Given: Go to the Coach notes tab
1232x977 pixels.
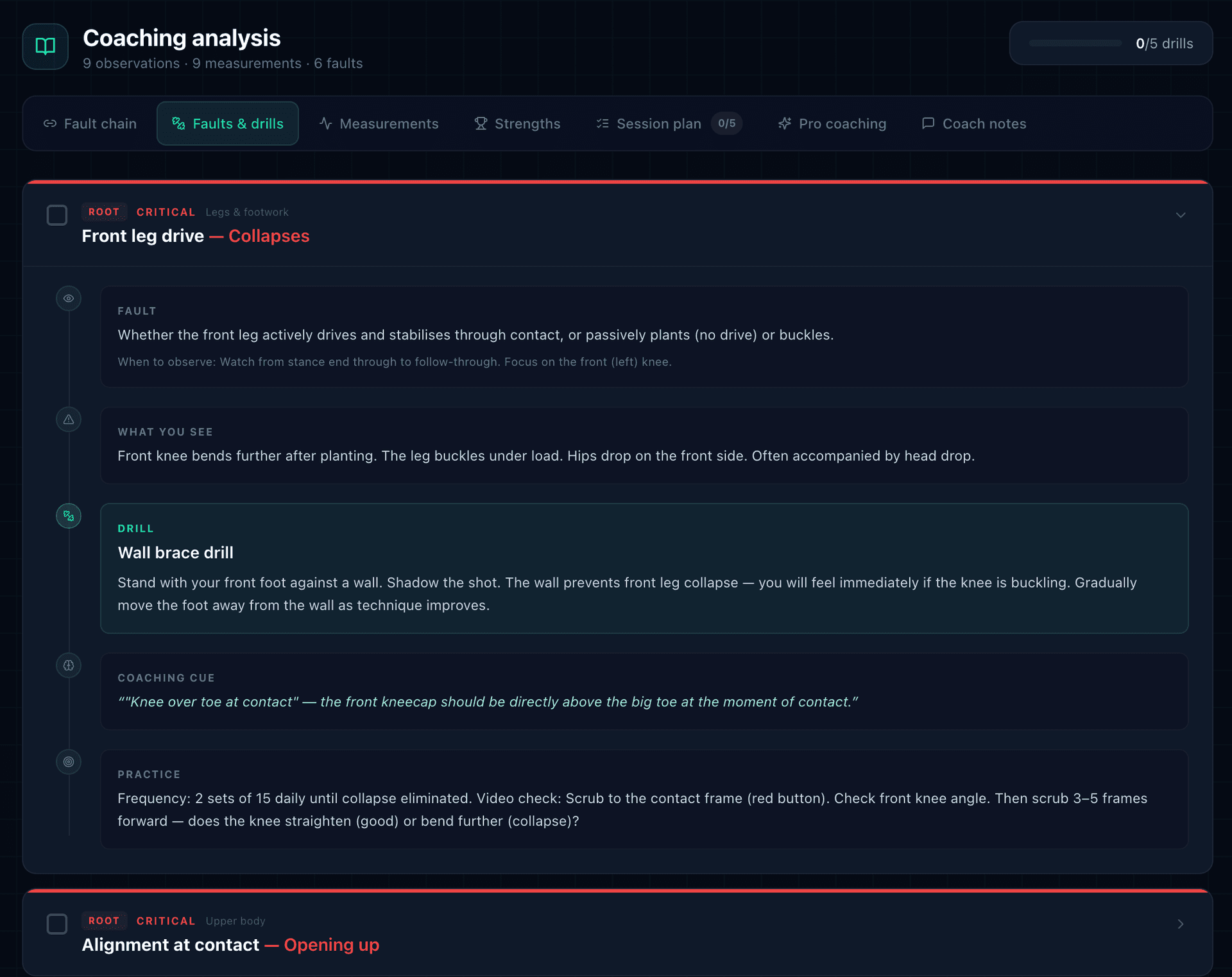Looking at the screenshot, I should coord(974,124).
